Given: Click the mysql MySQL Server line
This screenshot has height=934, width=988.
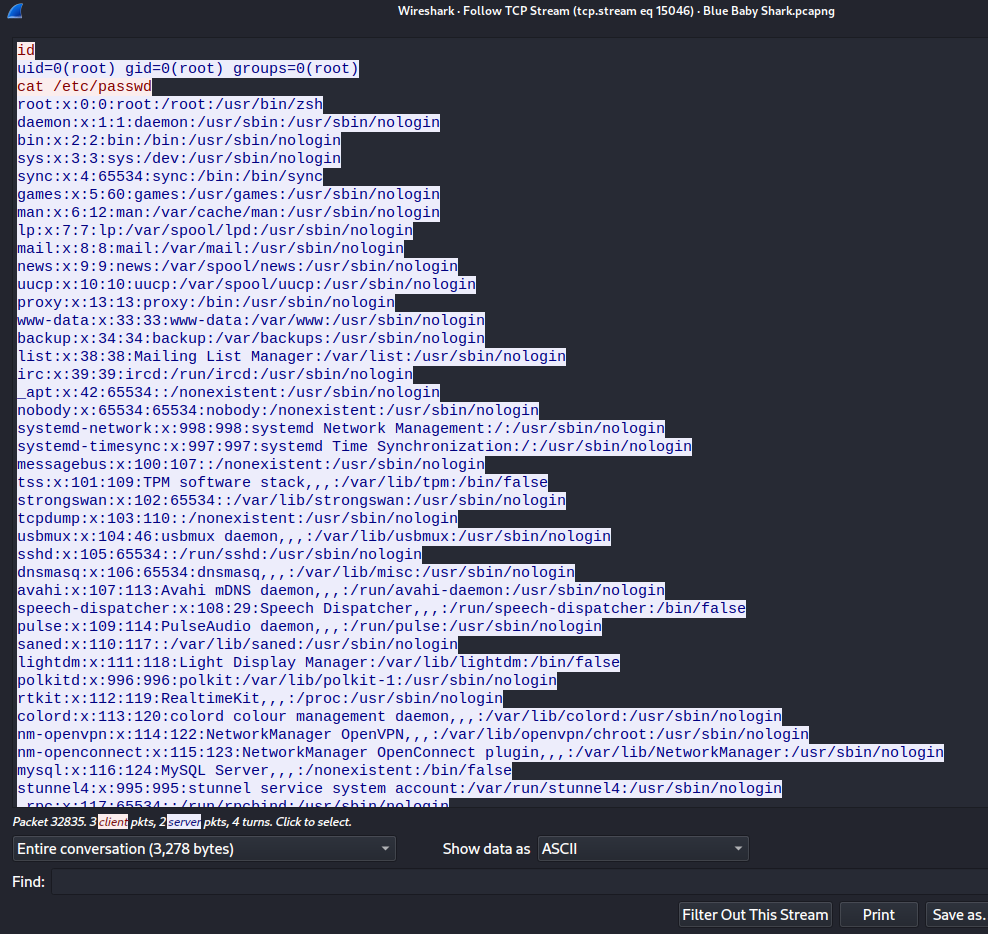Looking at the screenshot, I should point(265,770).
